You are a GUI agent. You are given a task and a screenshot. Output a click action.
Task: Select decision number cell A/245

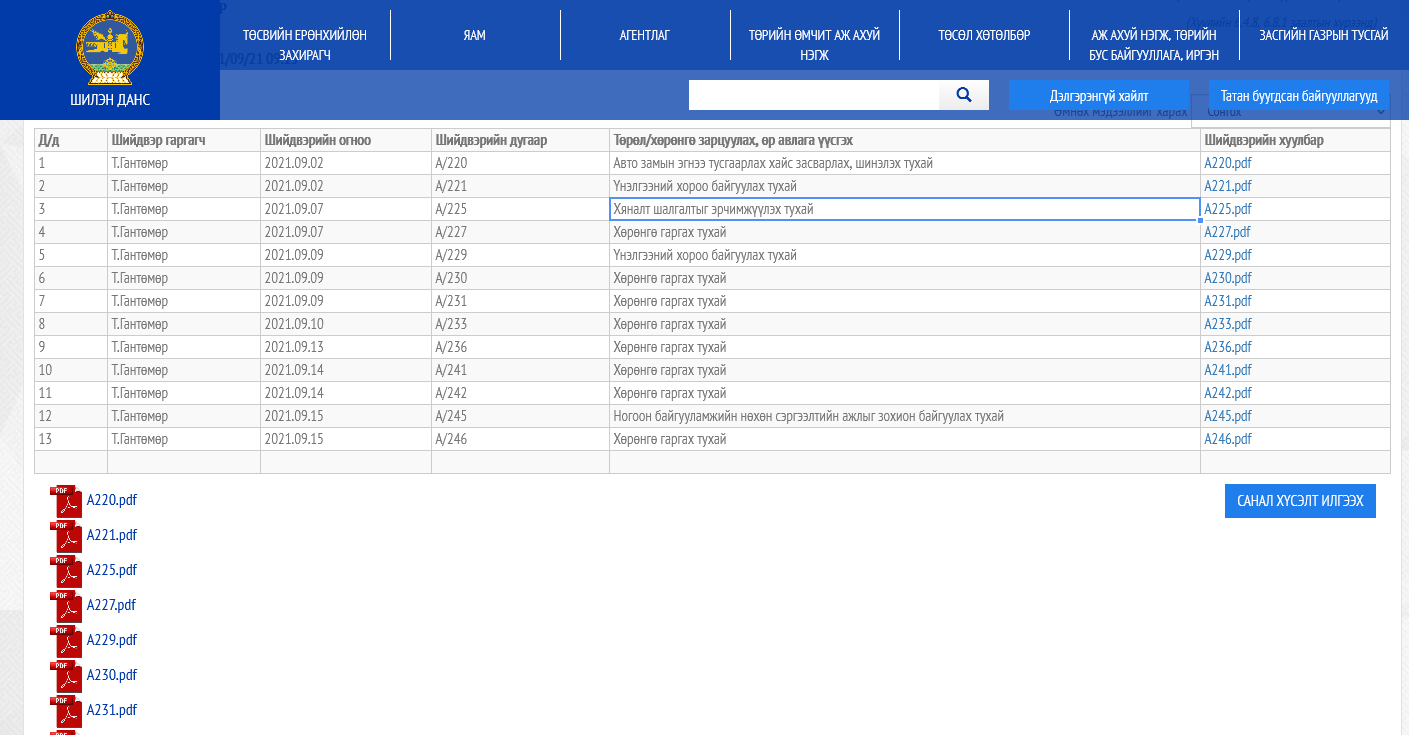point(520,416)
